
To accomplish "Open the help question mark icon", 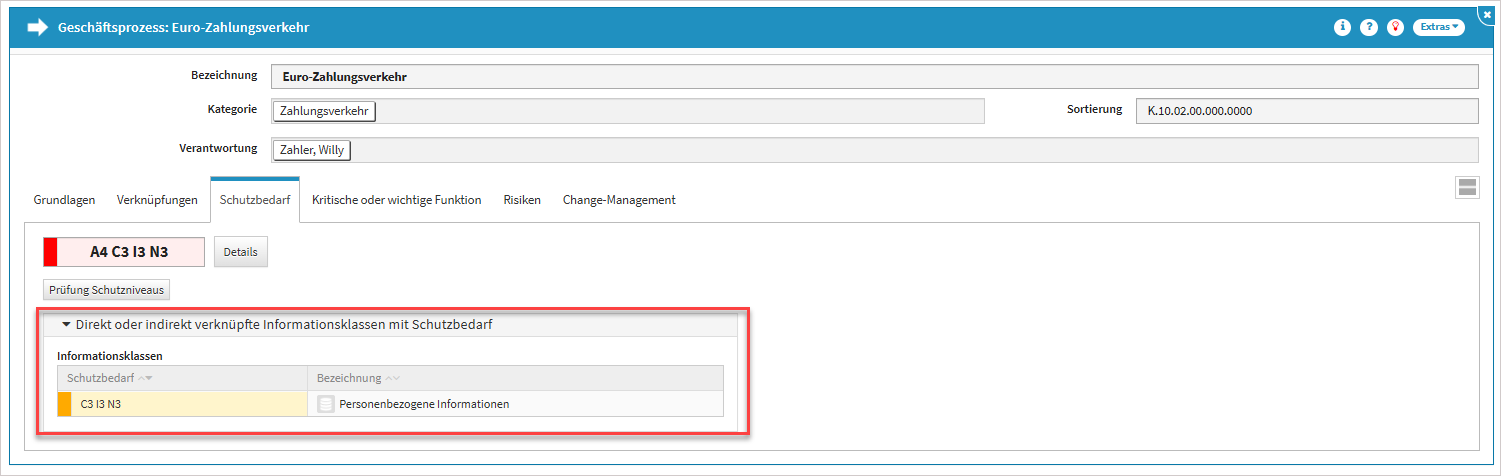I will tap(1369, 28).
